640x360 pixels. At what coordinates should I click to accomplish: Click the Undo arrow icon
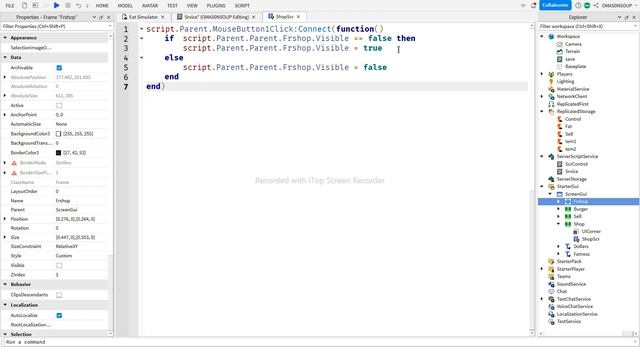tap(78, 5)
